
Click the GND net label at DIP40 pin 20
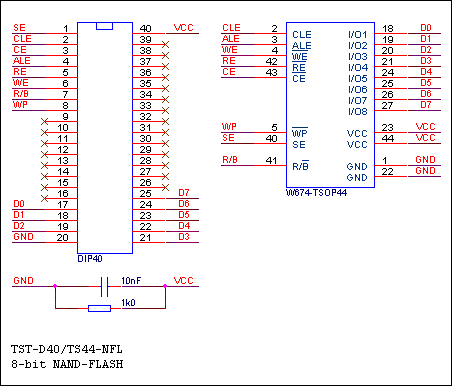point(23,237)
